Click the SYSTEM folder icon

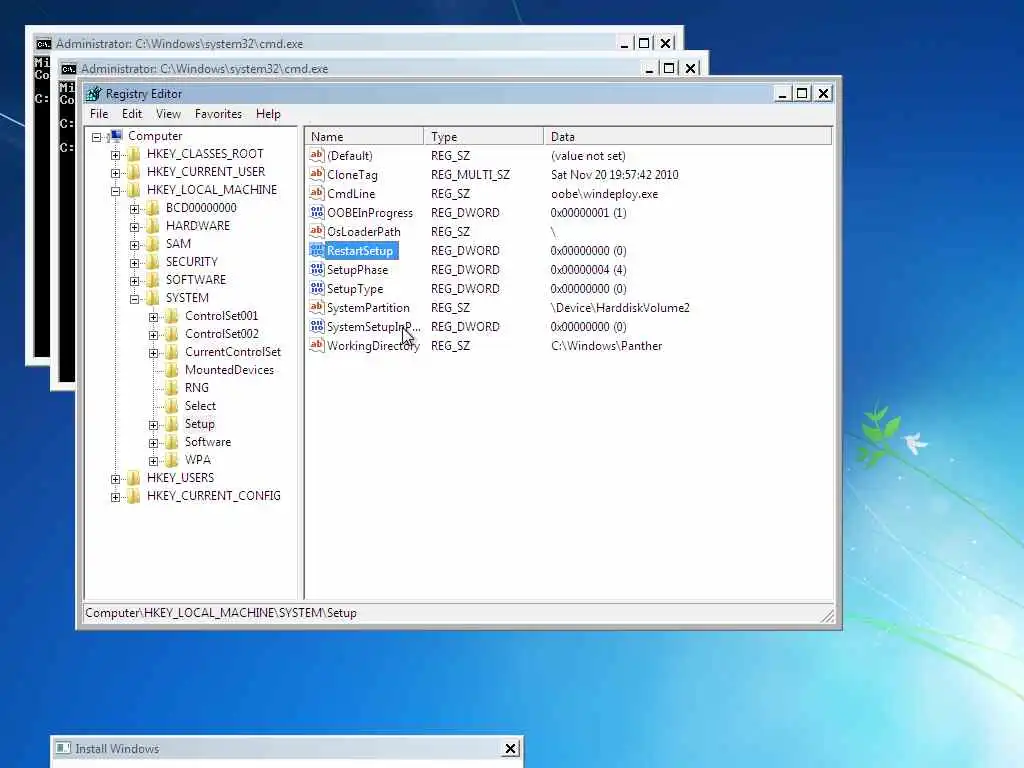153,298
